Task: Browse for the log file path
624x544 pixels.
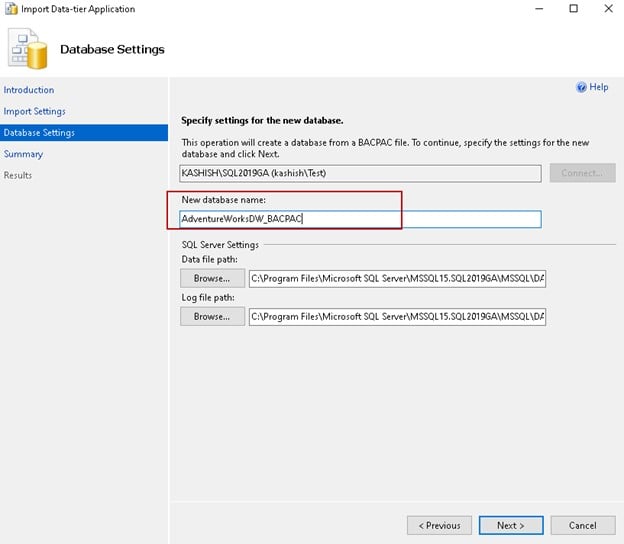Action: coord(212,316)
